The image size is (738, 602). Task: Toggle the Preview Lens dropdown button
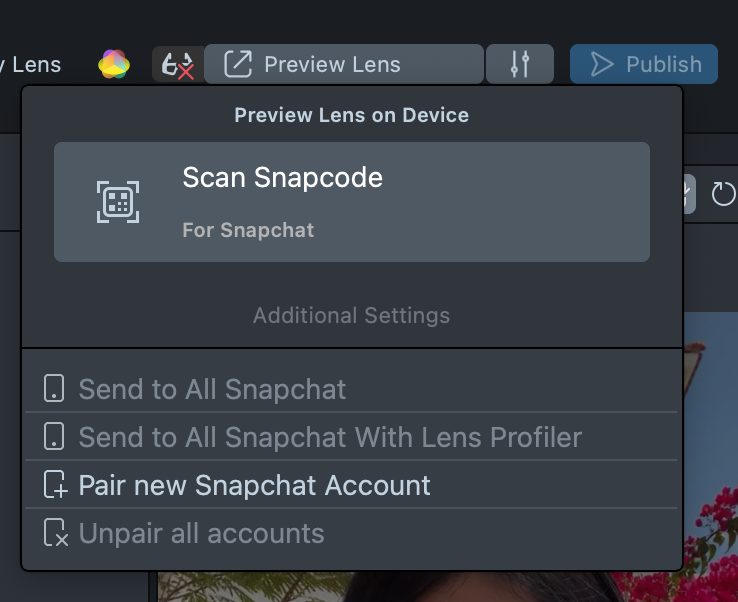click(x=344, y=65)
